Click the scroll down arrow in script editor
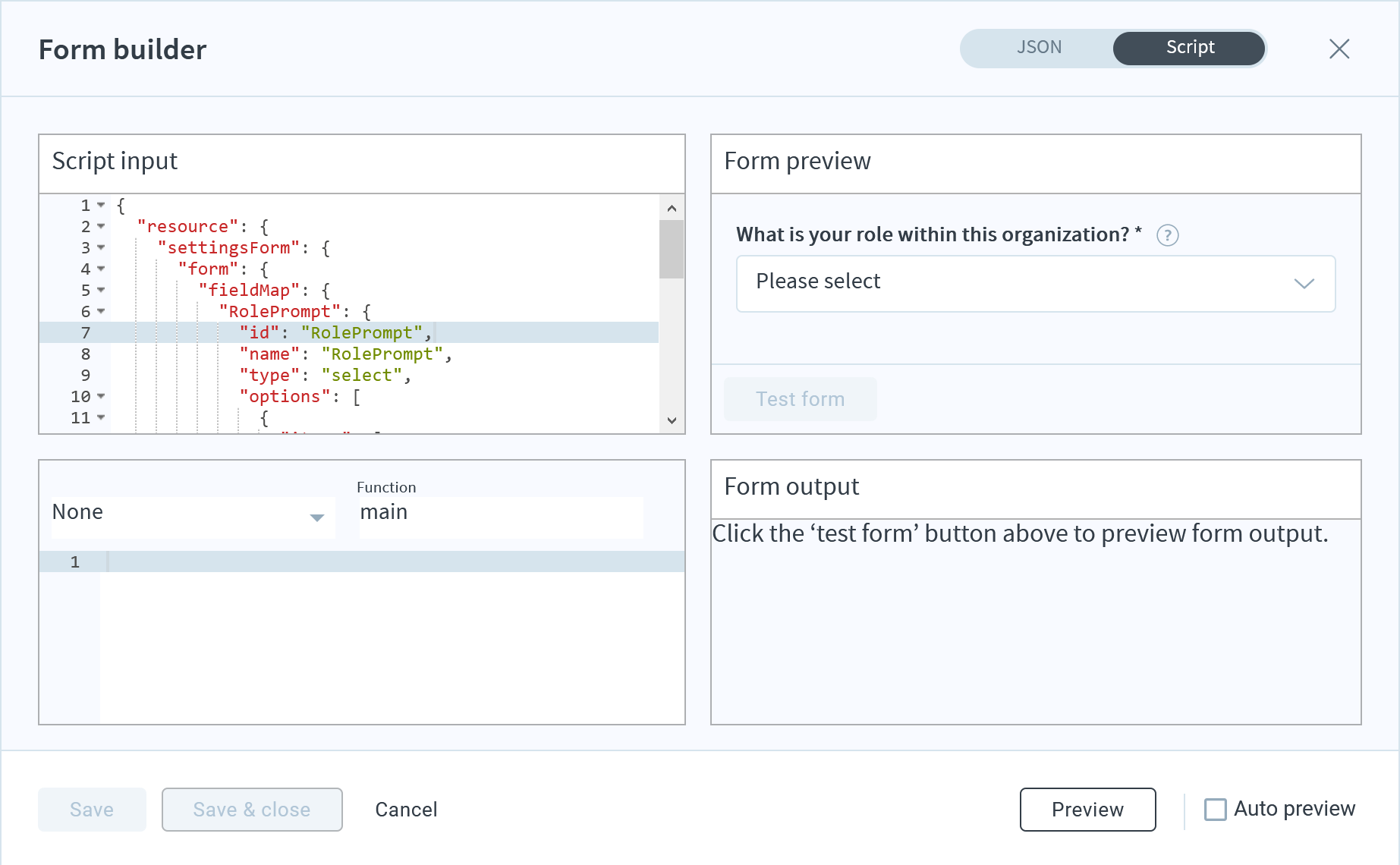 [x=672, y=420]
